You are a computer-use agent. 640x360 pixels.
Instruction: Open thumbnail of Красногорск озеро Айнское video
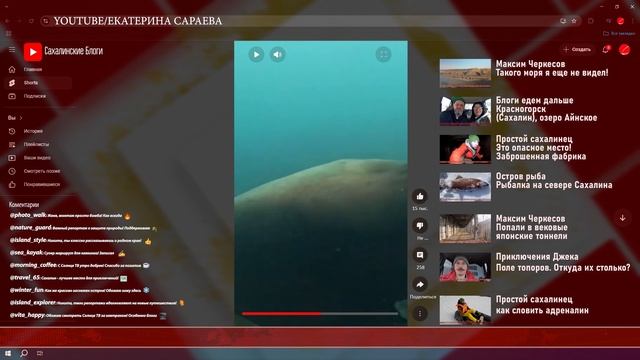pyautogui.click(x=465, y=111)
